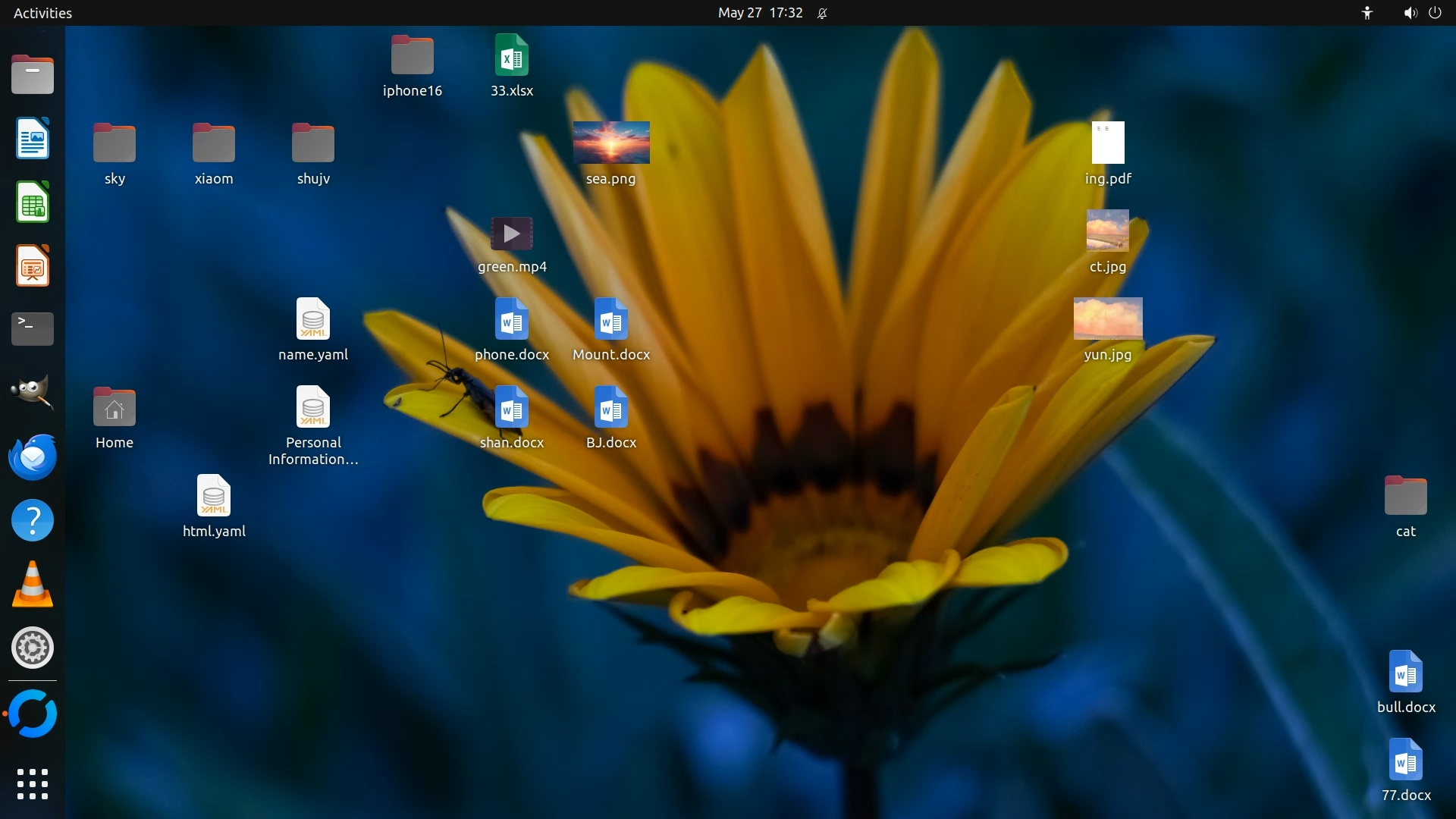Select the iphone16 folder
This screenshot has height=819, width=1456.
413,56
